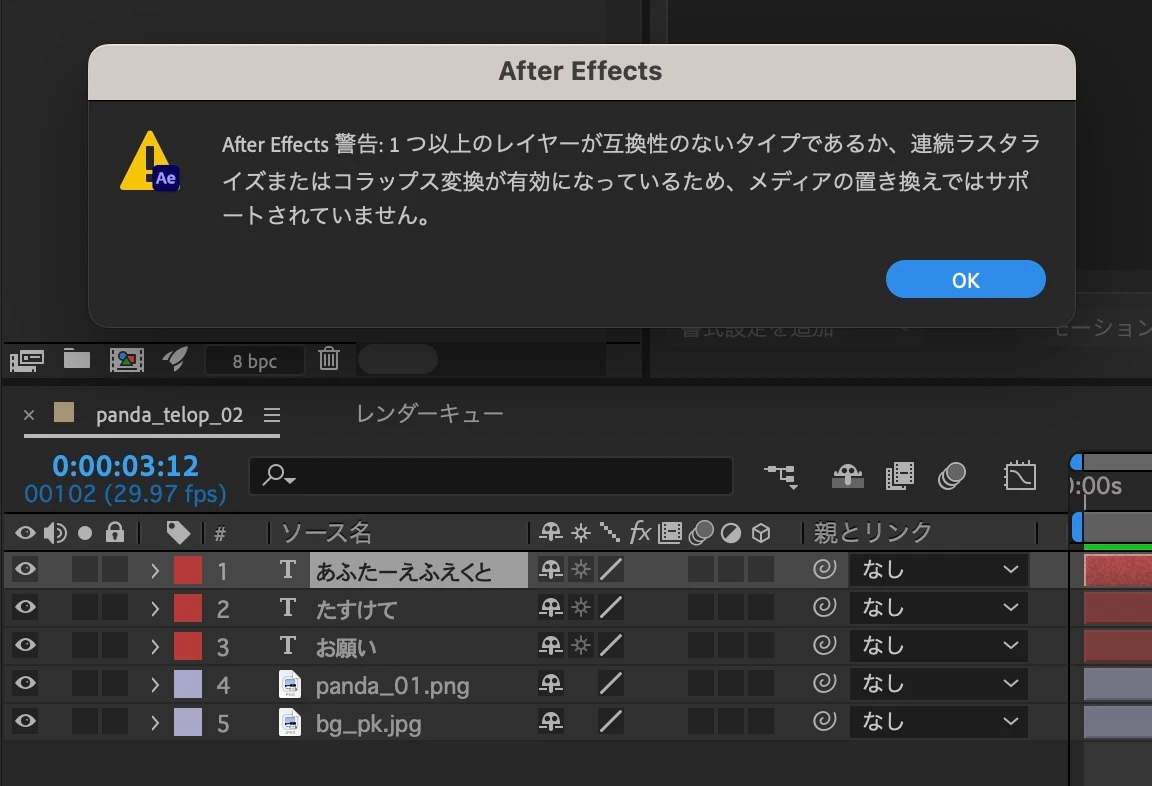Select the bg_pk.jpg layer name
The height and width of the screenshot is (786, 1152).
click(x=368, y=724)
